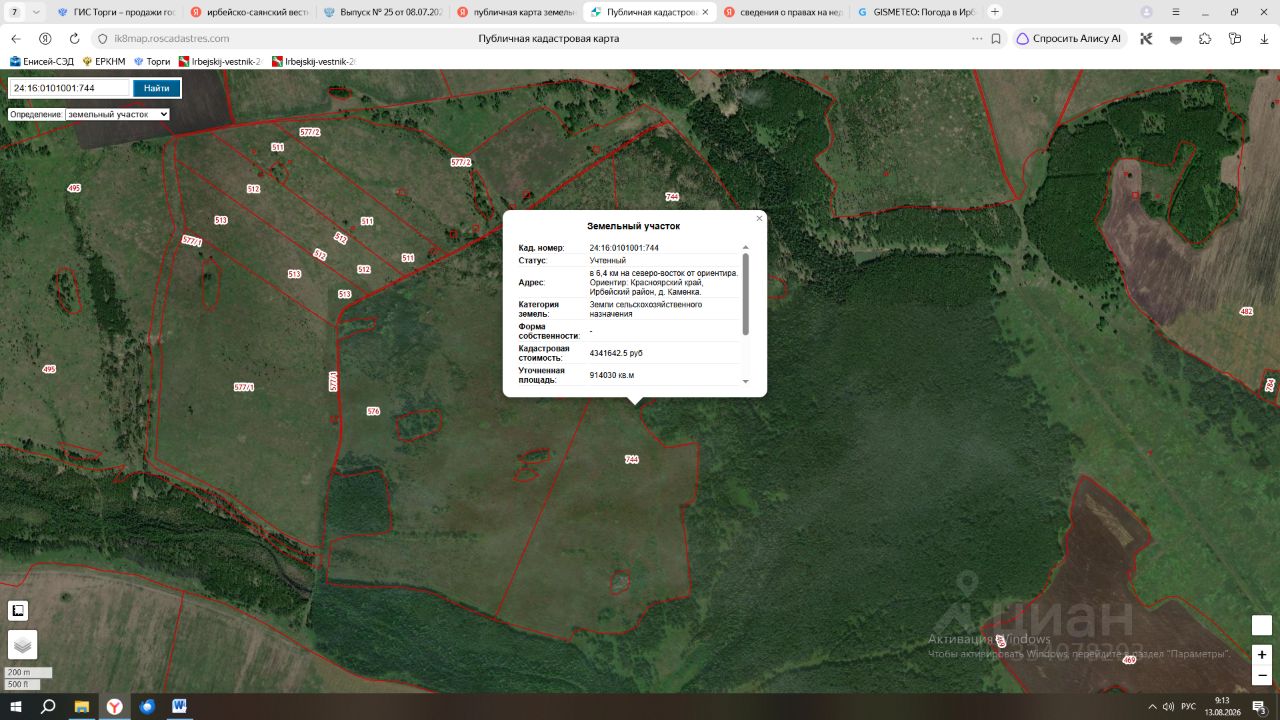Open the Енисей-СЭД bookmark
1280x720 pixels.
point(42,61)
